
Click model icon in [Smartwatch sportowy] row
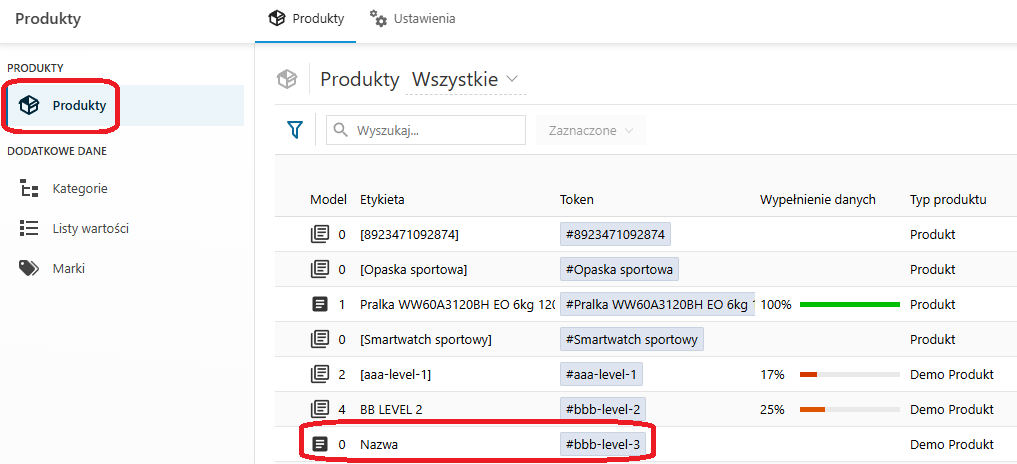point(320,339)
